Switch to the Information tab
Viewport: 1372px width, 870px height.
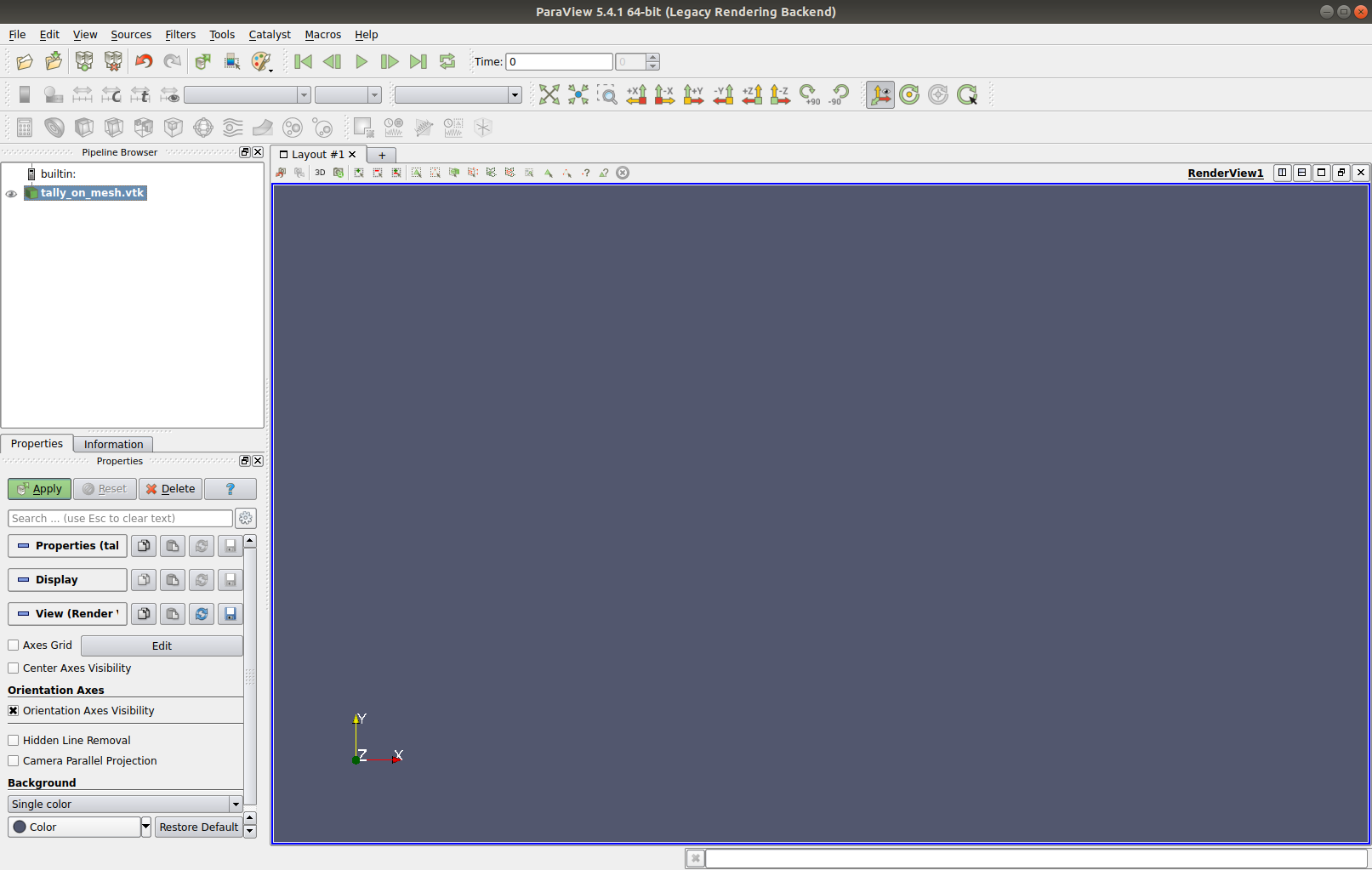pyautogui.click(x=112, y=443)
